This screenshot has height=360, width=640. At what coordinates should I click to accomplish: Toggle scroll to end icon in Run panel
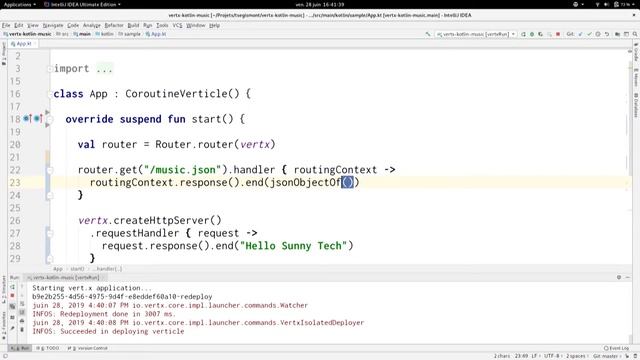coord(22,312)
